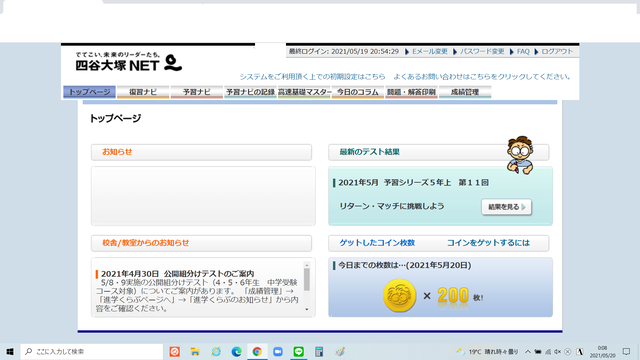Viewport: 640px width, 360px height.
Task: Open Calculator from the taskbar
Action: pyautogui.click(x=319, y=351)
